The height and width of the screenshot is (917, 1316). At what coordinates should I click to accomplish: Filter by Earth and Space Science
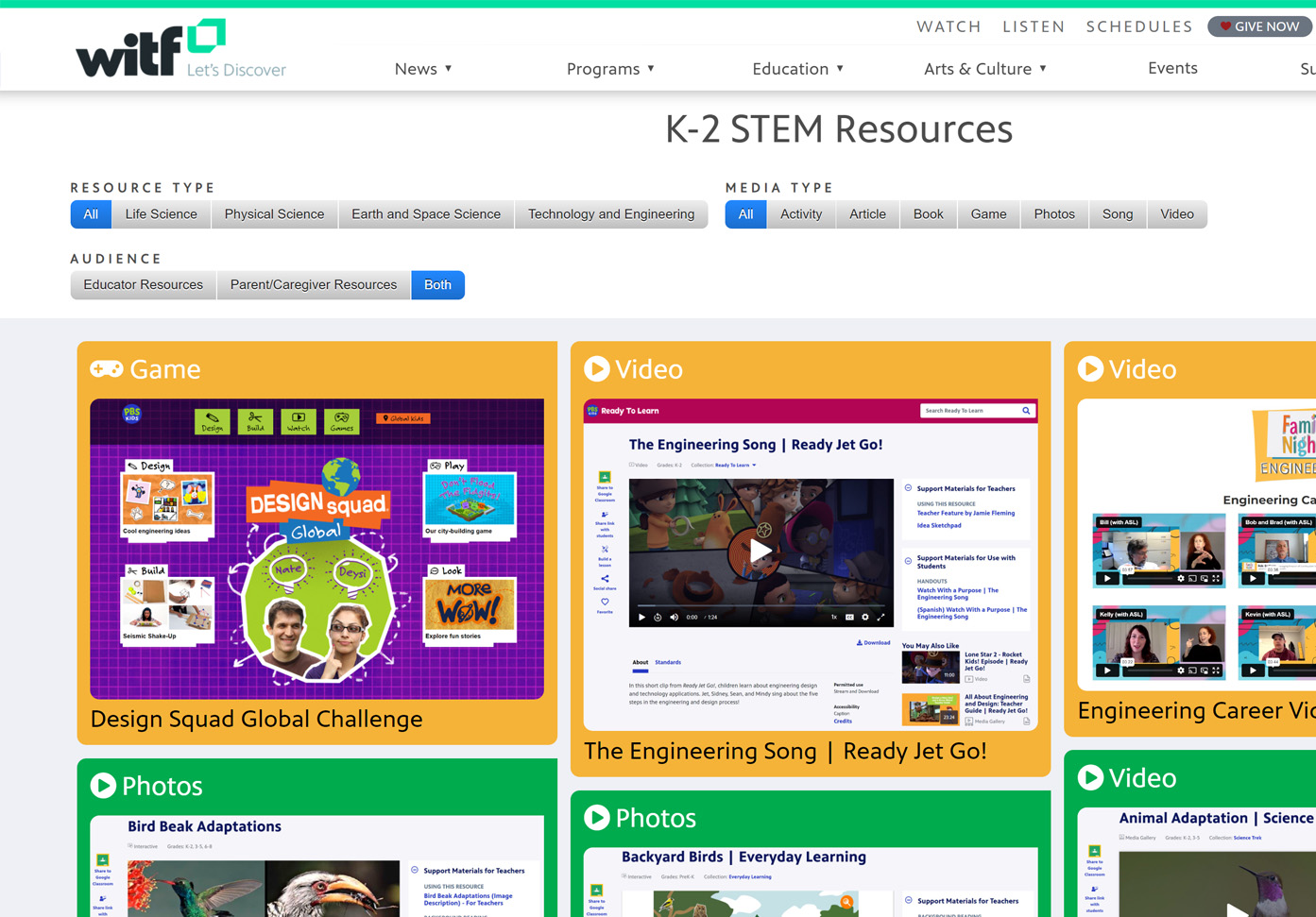[x=426, y=214]
